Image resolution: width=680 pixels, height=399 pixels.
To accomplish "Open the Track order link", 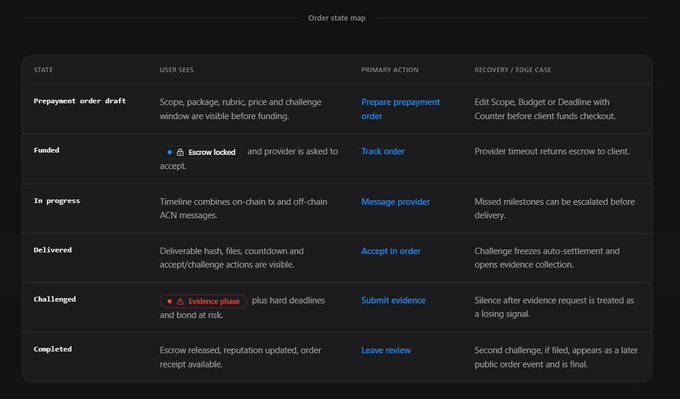I will (x=383, y=151).
